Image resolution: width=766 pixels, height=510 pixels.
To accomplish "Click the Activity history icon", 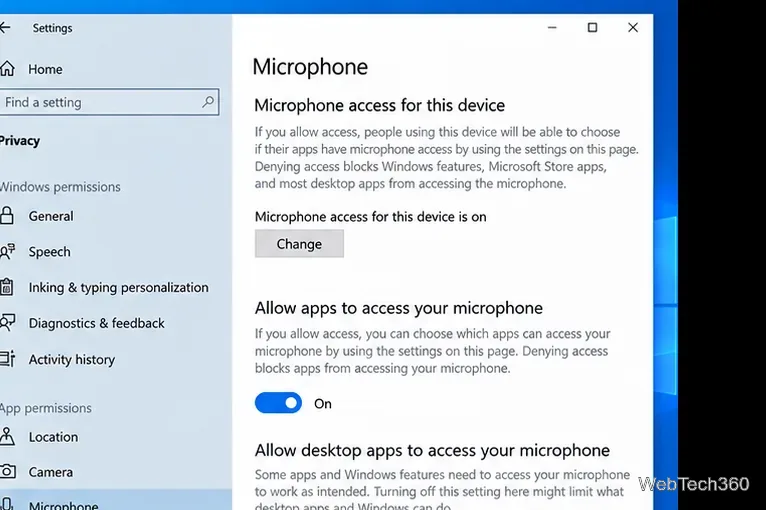I will click(7, 359).
